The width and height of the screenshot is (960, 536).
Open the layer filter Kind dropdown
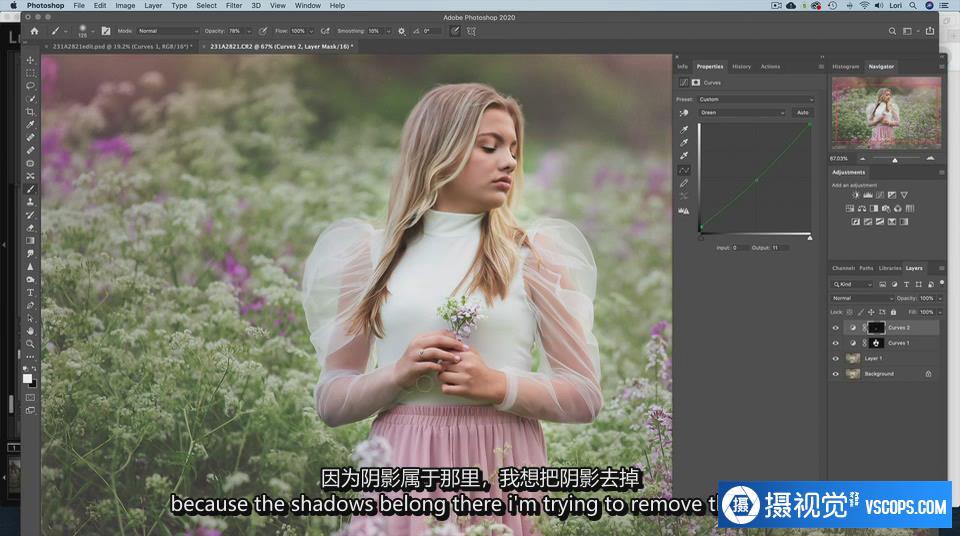(x=852, y=284)
